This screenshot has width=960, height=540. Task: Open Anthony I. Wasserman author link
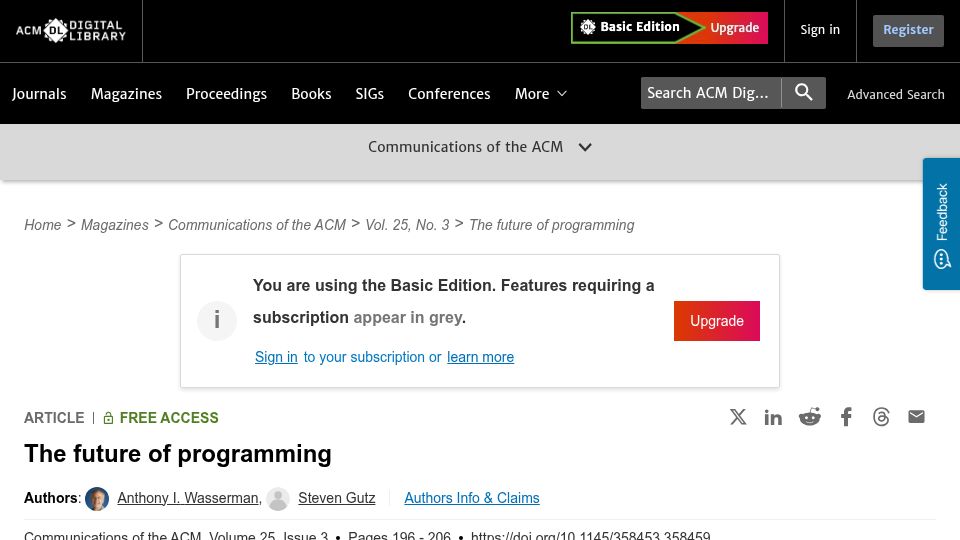pyautogui.click(x=188, y=498)
